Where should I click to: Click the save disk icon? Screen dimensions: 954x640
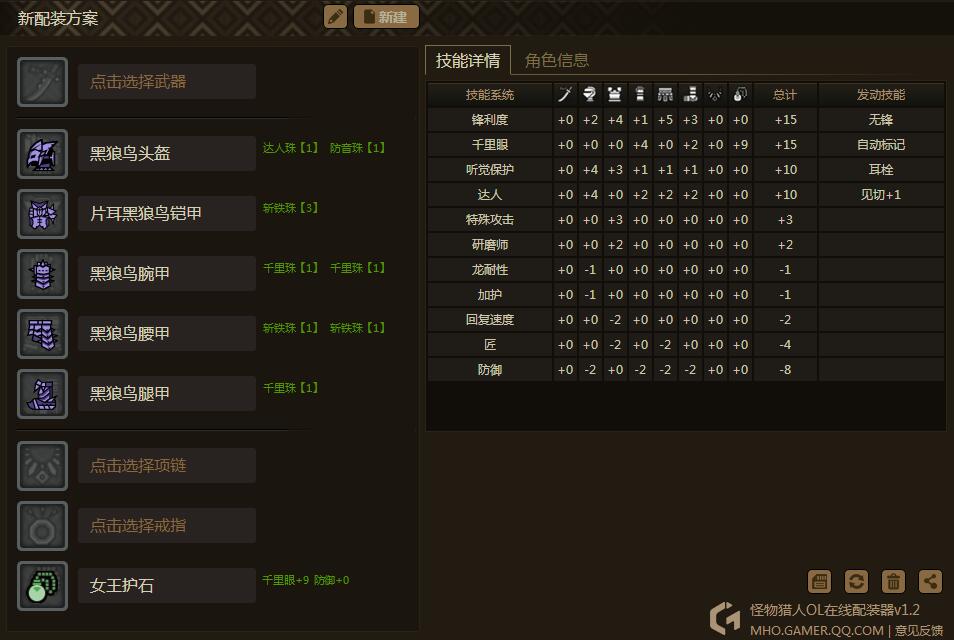click(x=820, y=582)
